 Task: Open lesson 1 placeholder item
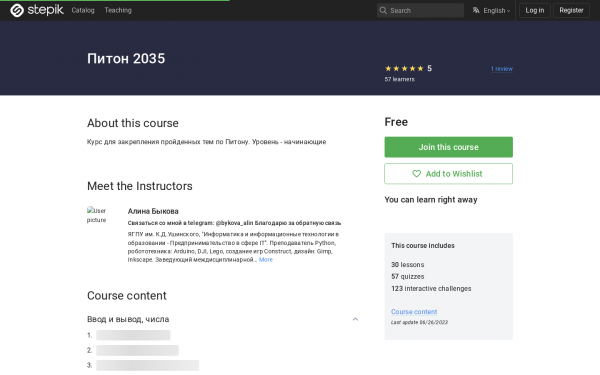(x=133, y=335)
